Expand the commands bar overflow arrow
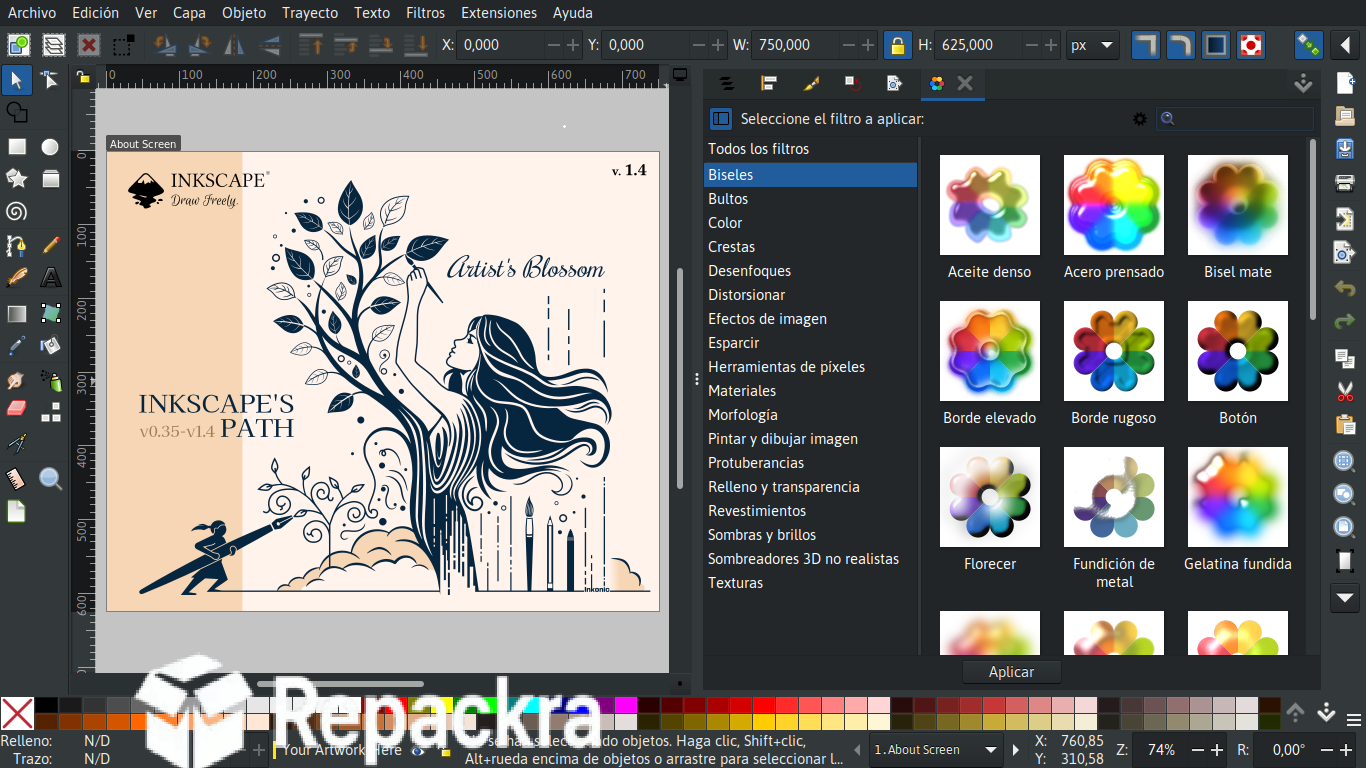 pyautogui.click(x=1345, y=598)
